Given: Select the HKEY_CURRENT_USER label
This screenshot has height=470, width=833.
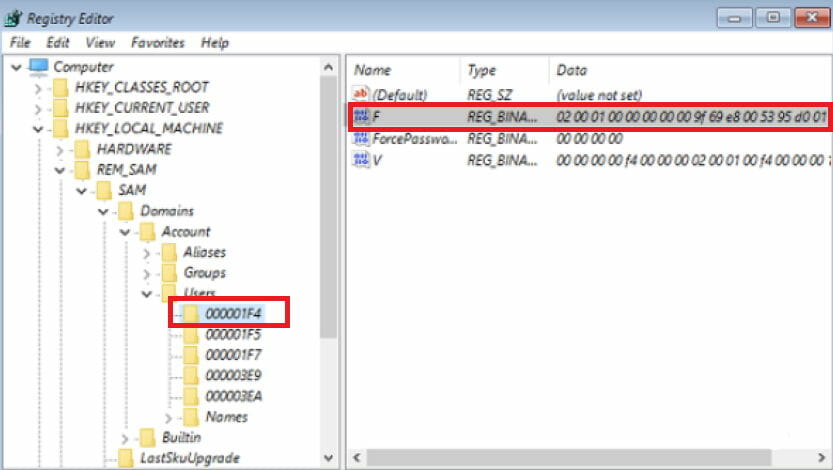Looking at the screenshot, I should pos(142,108).
